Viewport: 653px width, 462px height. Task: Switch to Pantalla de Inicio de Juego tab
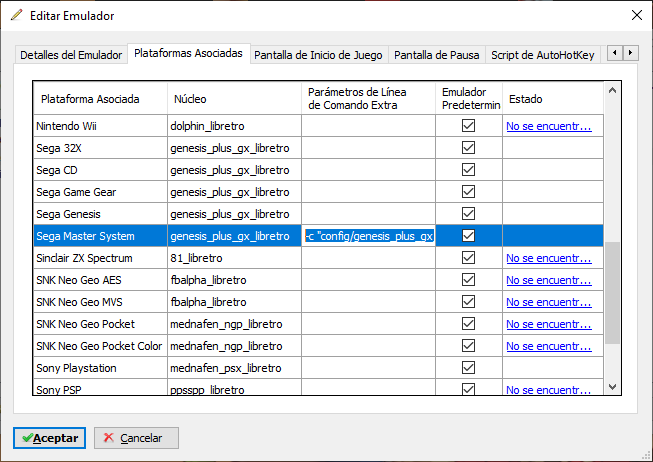(x=318, y=55)
